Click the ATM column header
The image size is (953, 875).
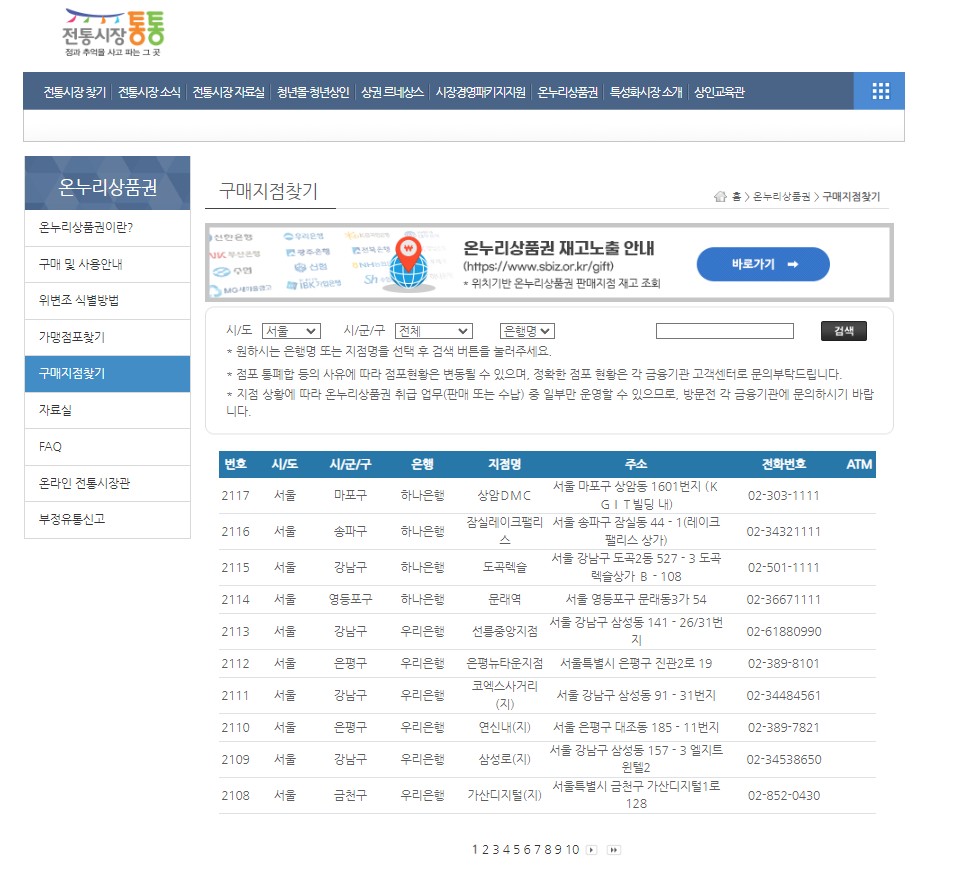859,464
